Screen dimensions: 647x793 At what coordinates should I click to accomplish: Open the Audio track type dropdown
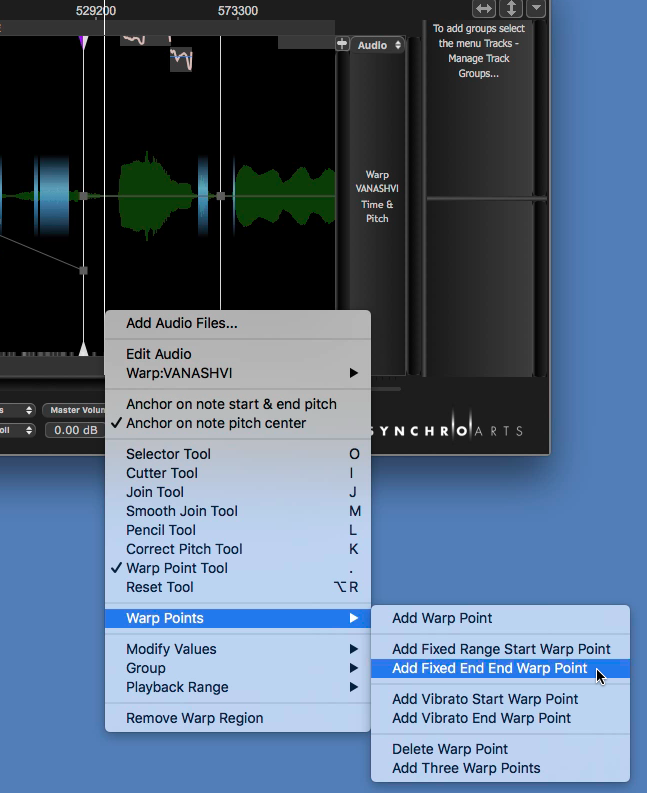pos(378,45)
